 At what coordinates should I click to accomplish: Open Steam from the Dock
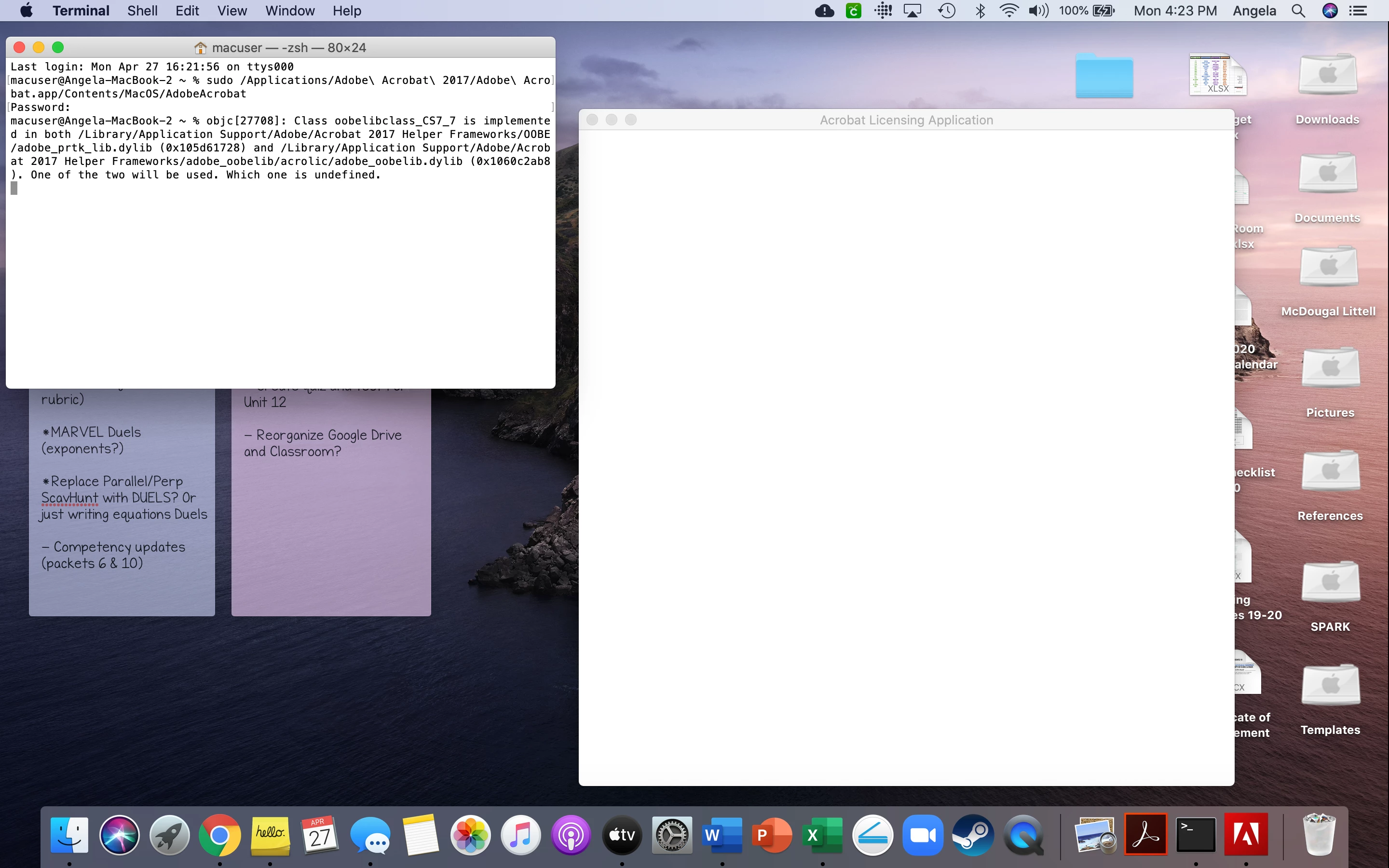pos(973,835)
